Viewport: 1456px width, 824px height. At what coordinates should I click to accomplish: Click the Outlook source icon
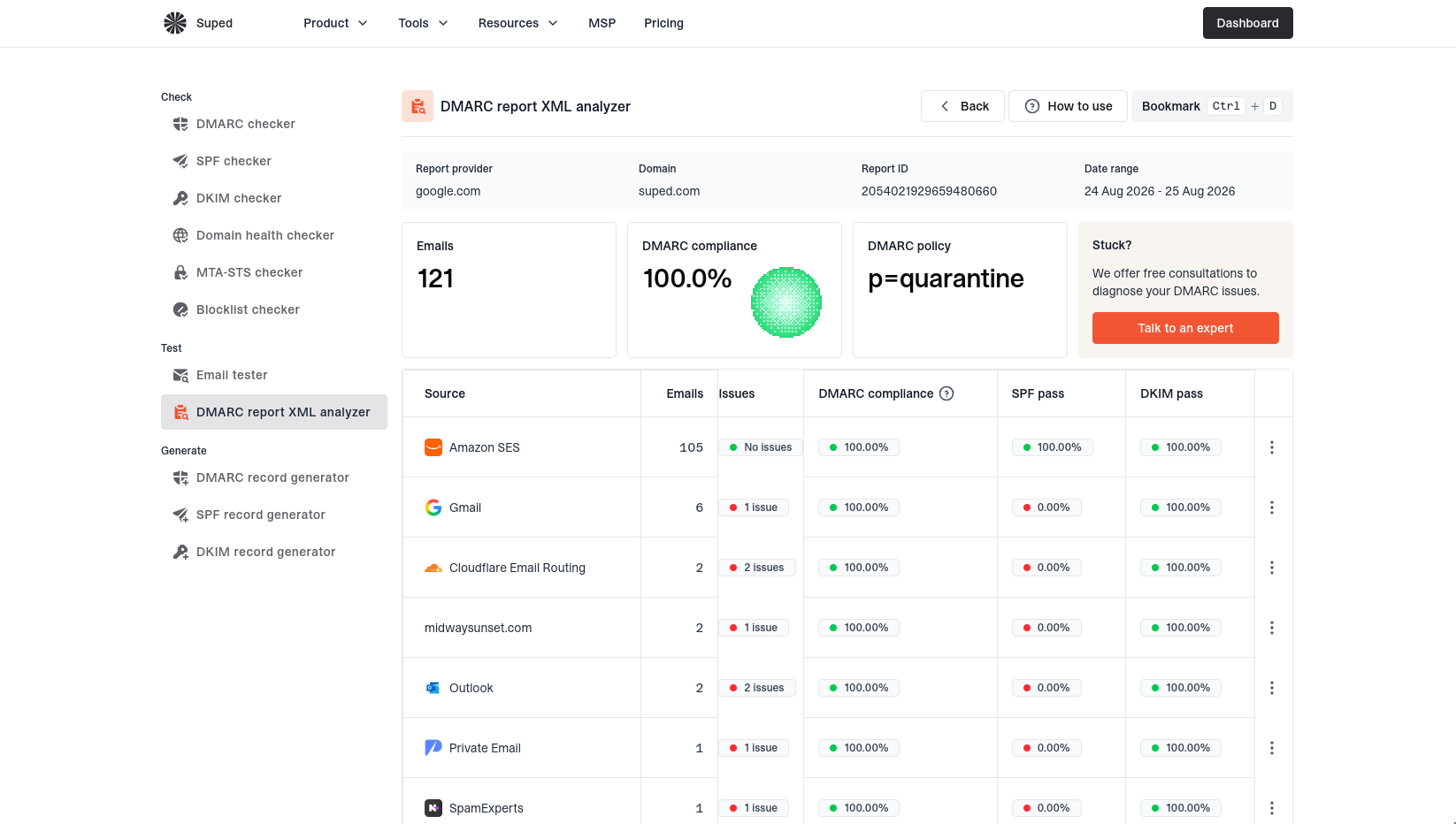tap(433, 688)
